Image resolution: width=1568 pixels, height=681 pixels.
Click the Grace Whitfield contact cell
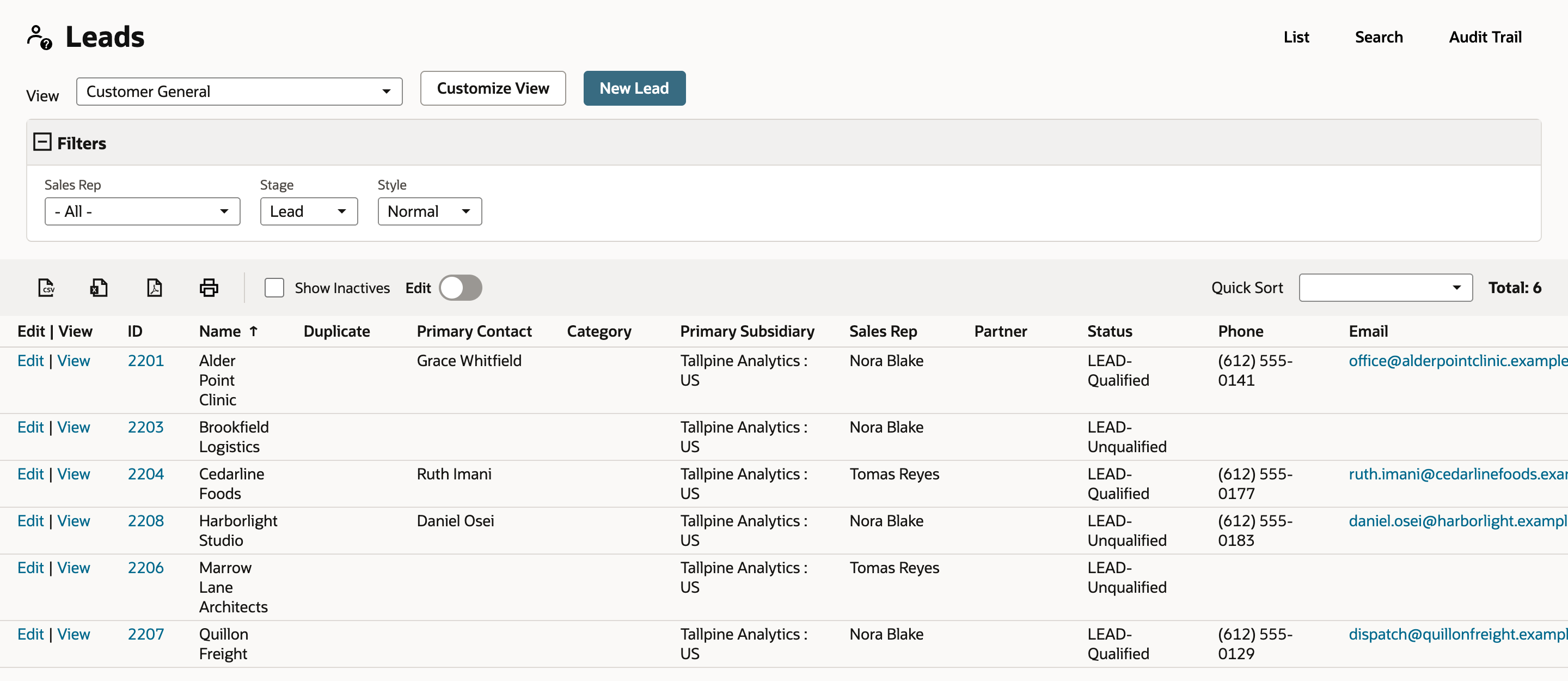point(469,361)
